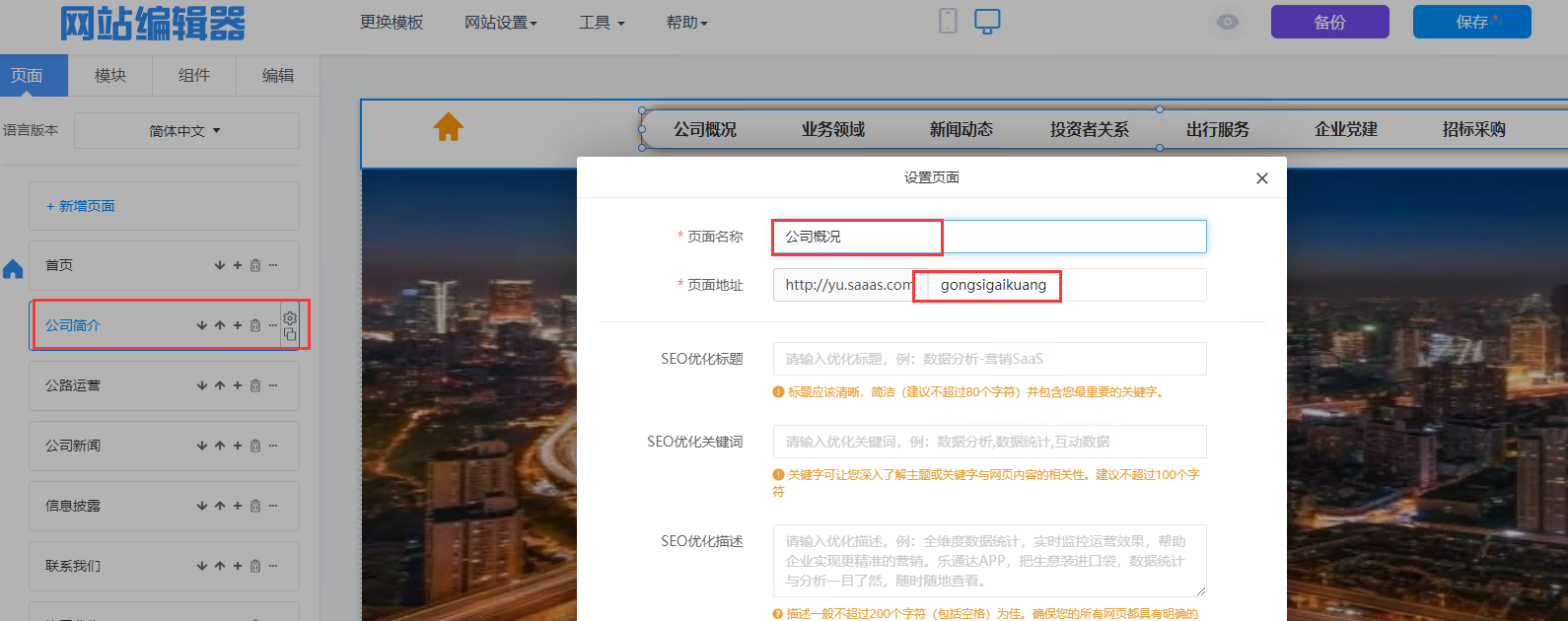The width and height of the screenshot is (1568, 621).
Task: Move the 公司新闻 page up with arrow
Action: (220, 446)
